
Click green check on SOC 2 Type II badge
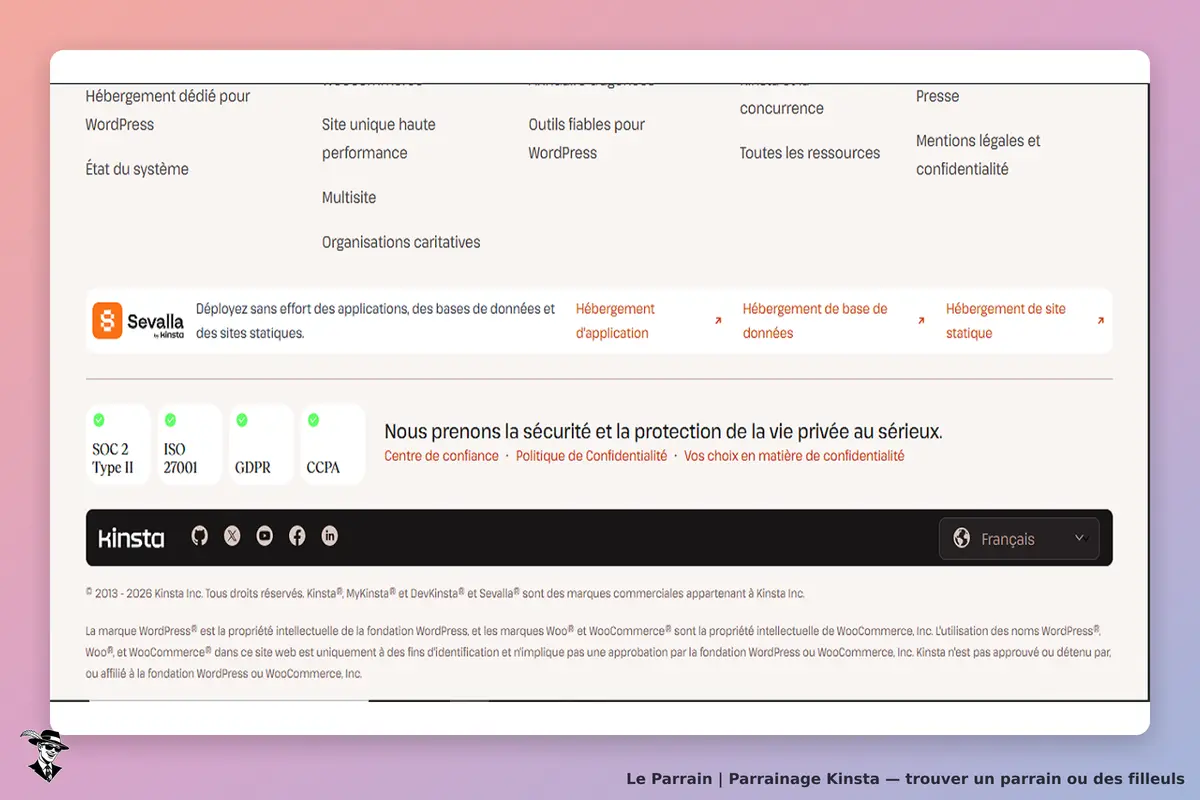tap(99, 420)
